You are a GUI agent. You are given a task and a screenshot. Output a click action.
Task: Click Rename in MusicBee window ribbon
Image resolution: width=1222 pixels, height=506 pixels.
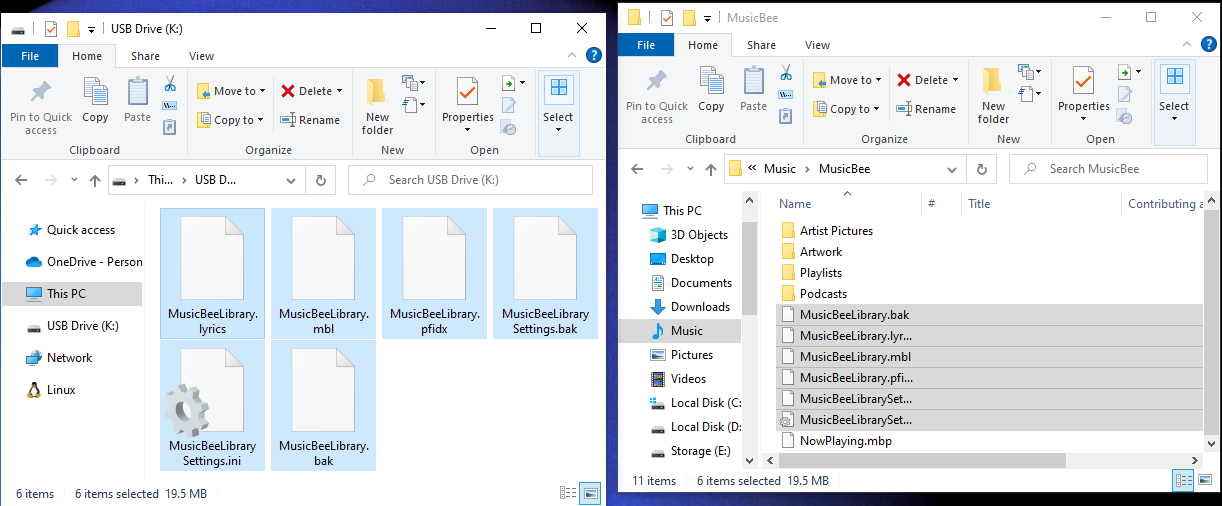(x=926, y=110)
